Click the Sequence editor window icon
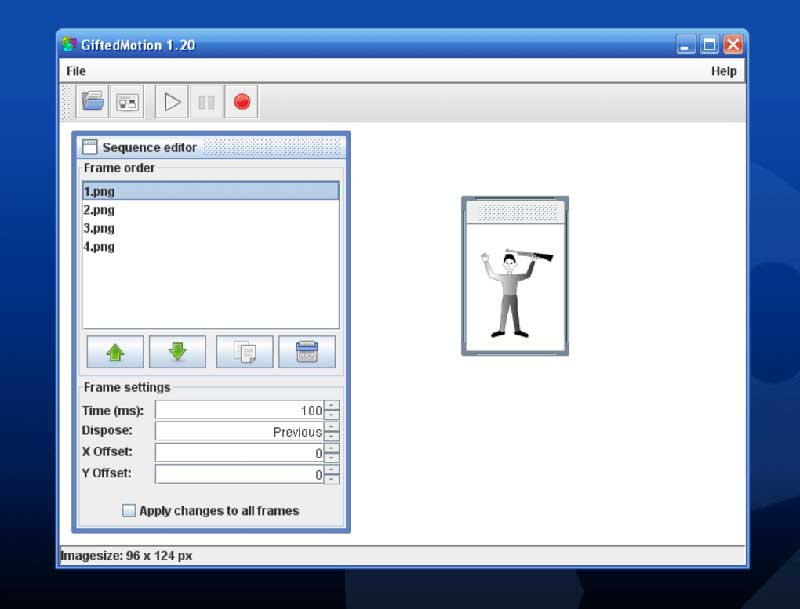Screen dimensions: 800x609 [90, 147]
